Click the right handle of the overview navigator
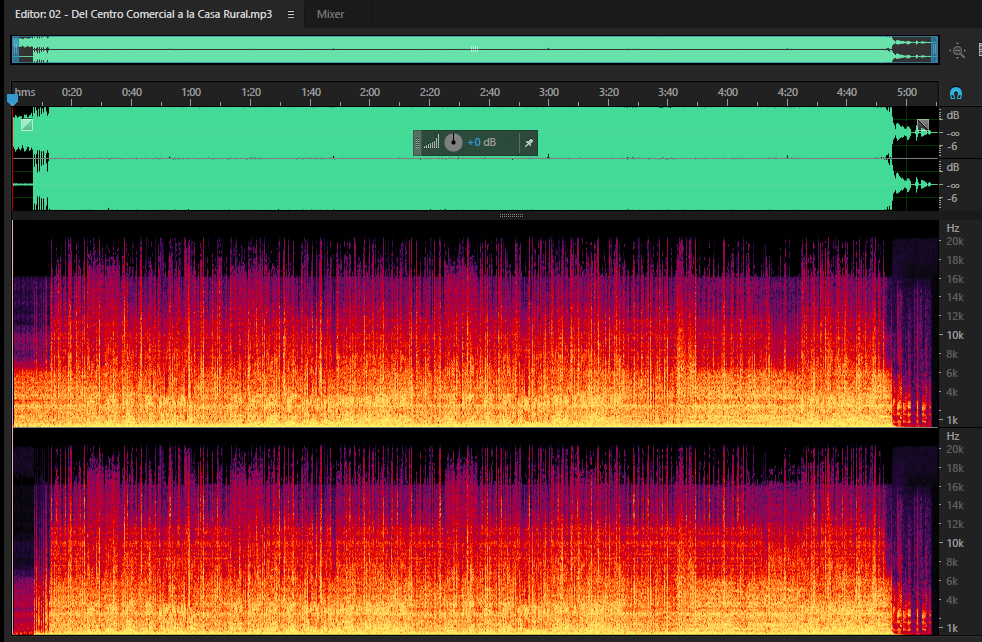 934,49
